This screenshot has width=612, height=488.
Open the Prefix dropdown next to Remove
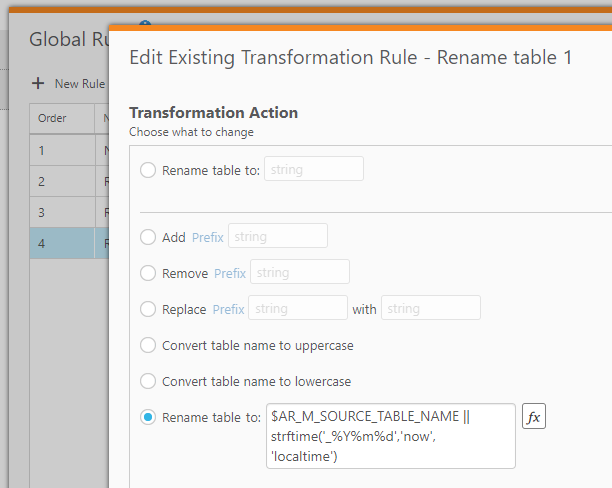pyautogui.click(x=230, y=273)
